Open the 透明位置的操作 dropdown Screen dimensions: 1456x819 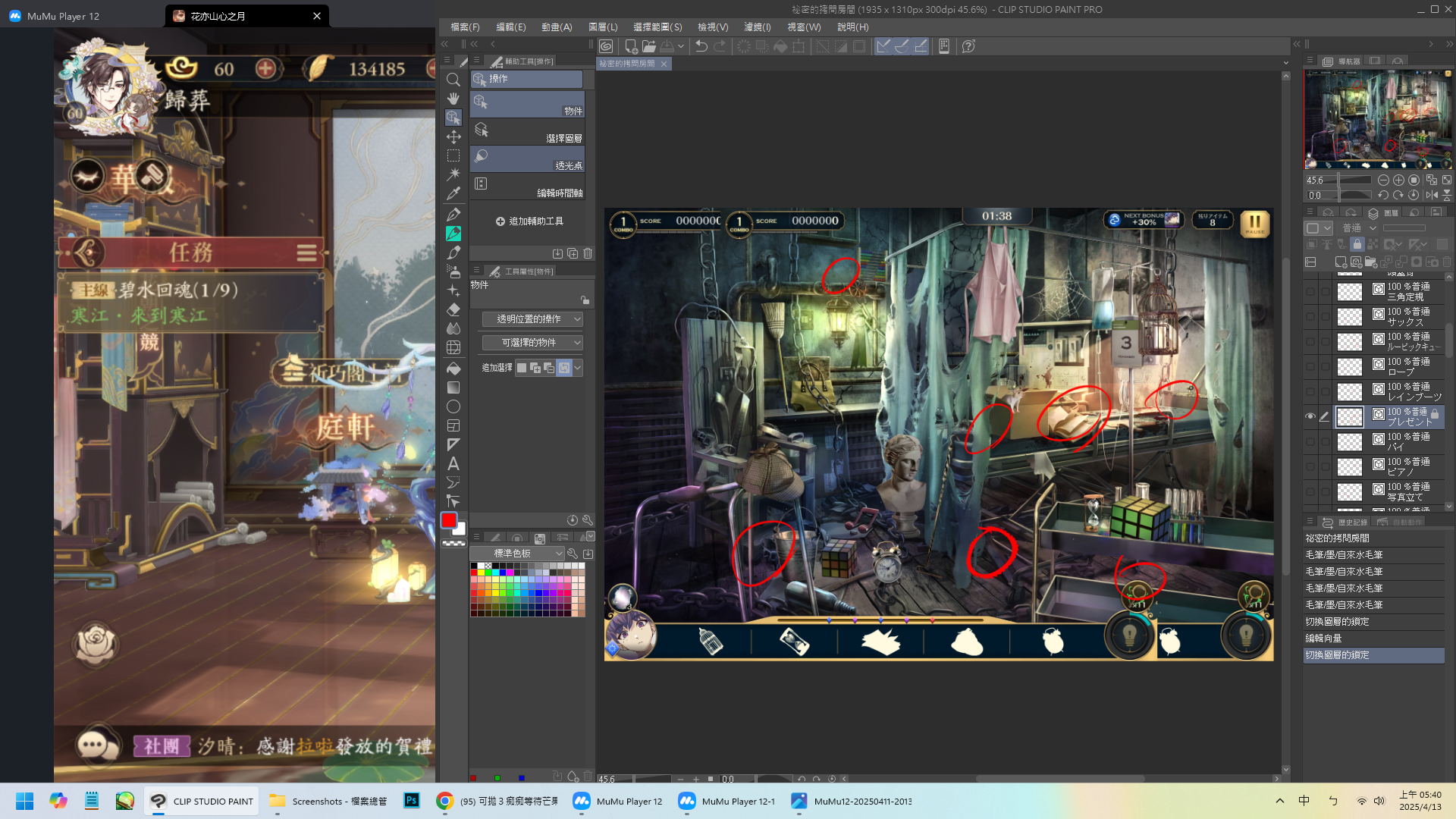click(532, 319)
